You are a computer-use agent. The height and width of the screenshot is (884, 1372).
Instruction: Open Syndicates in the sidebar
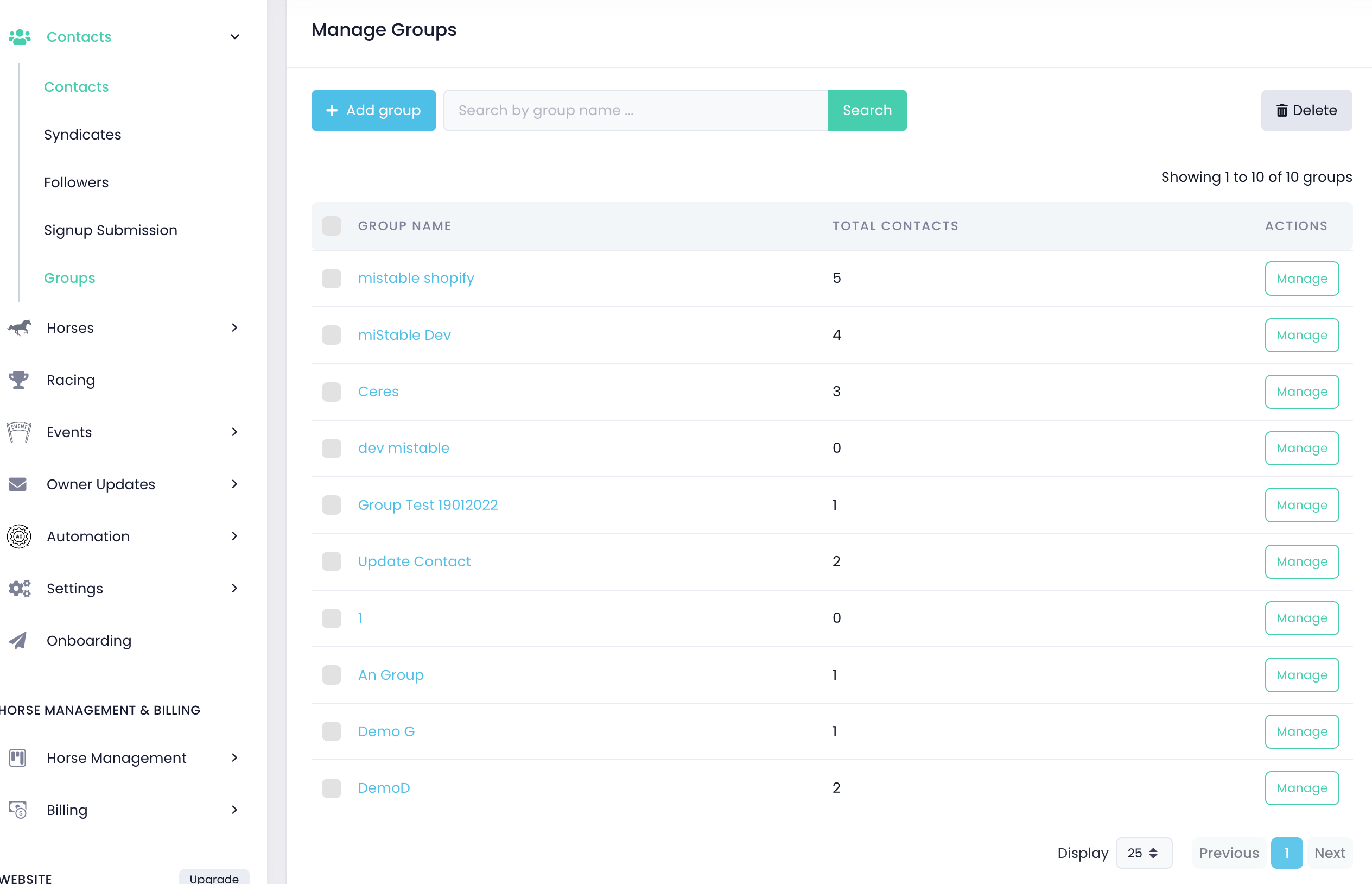click(x=82, y=134)
